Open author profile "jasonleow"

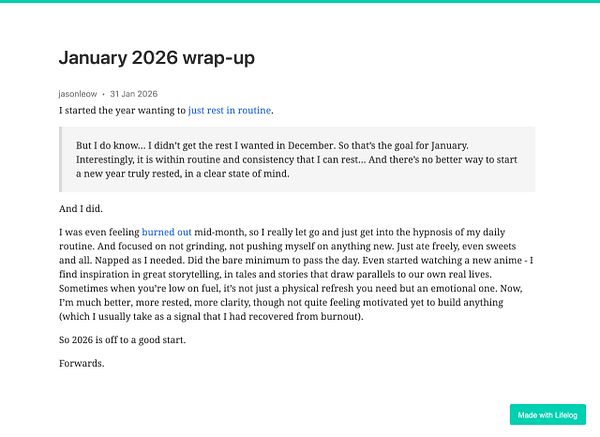click(78, 93)
